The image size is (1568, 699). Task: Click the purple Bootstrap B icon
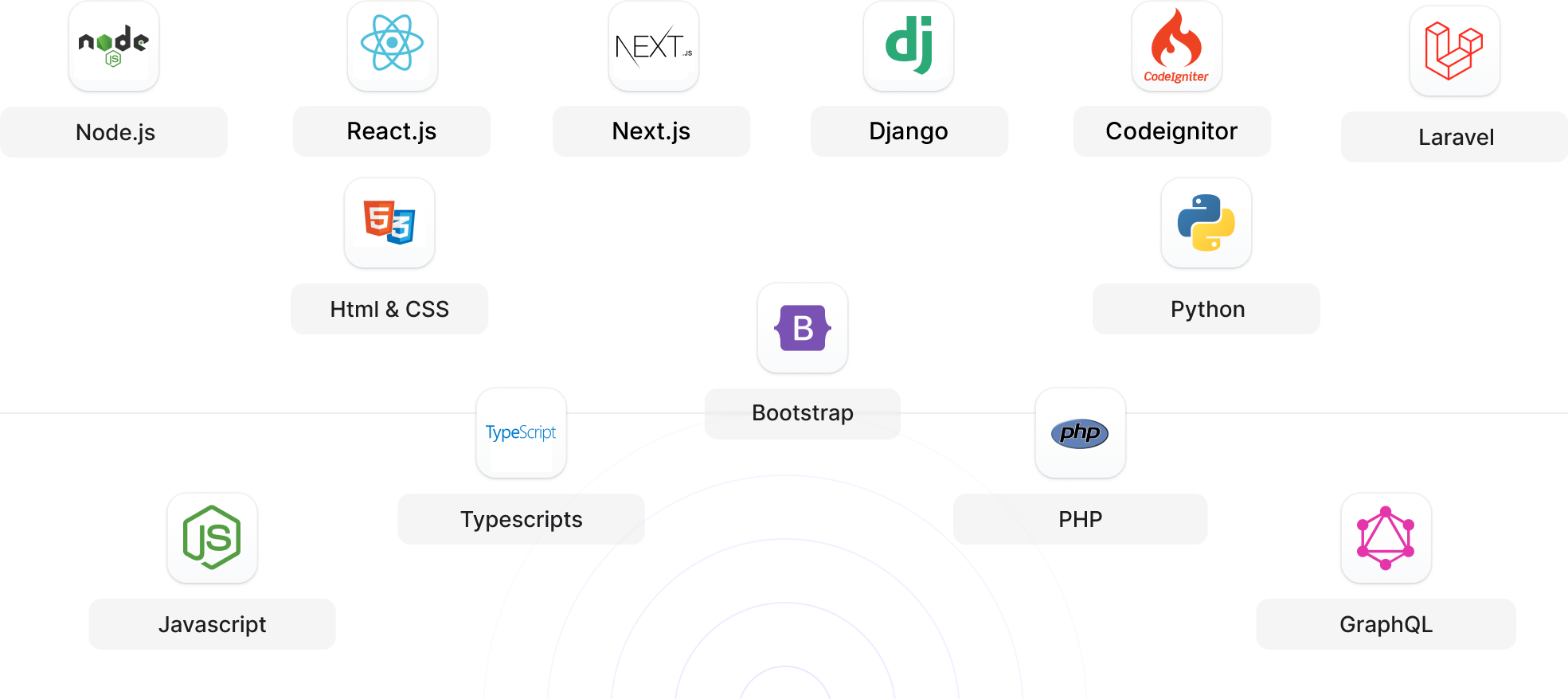coord(803,328)
